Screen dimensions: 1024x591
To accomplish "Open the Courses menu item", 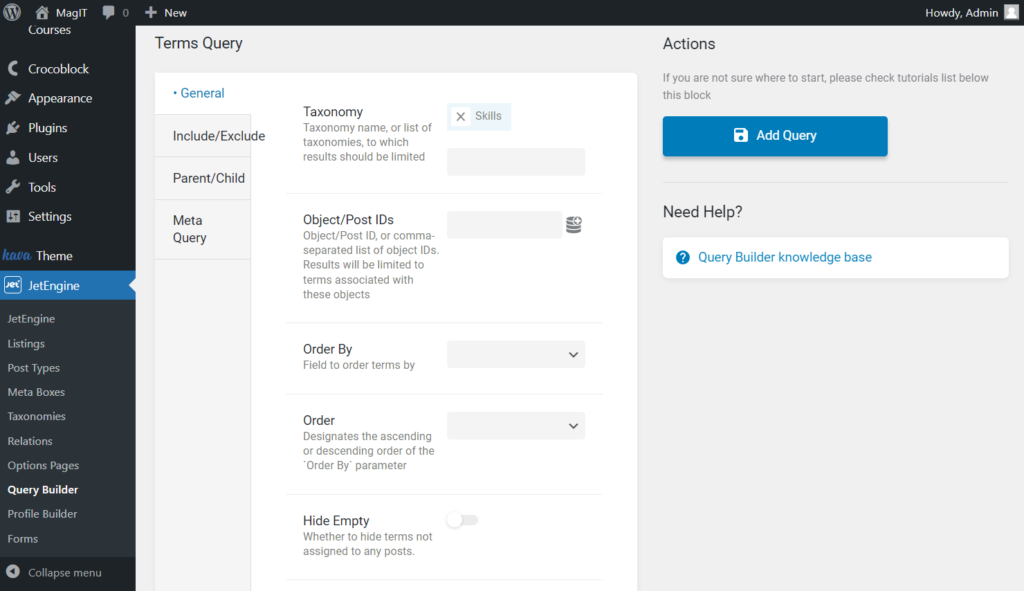I will (x=49, y=30).
